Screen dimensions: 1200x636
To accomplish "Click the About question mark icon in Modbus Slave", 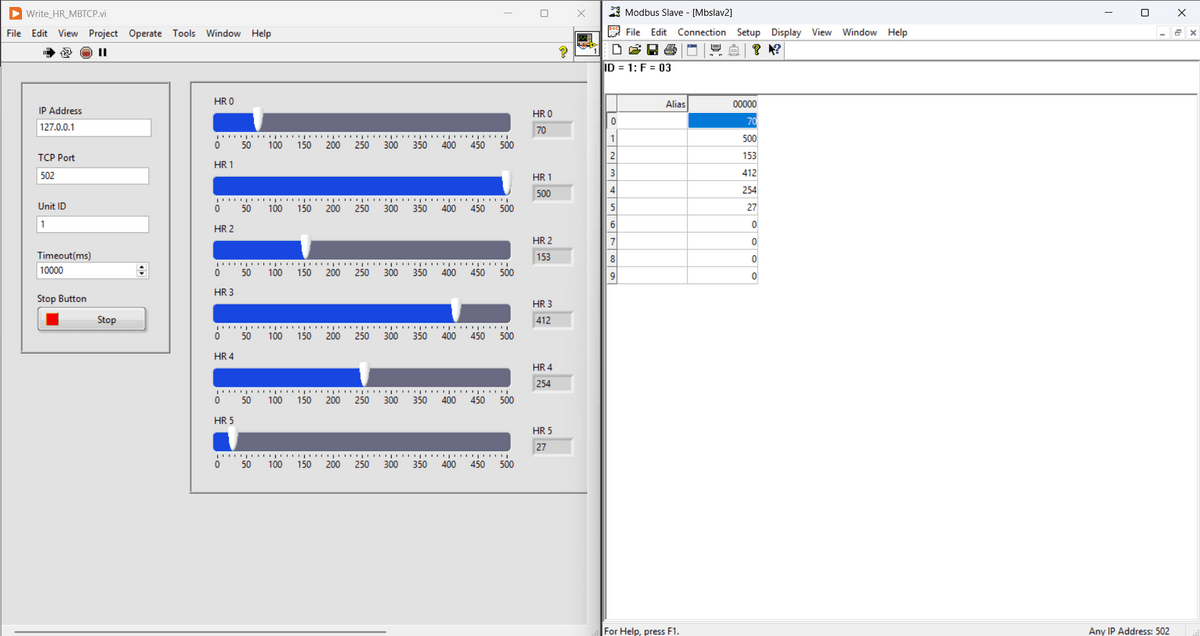I will point(756,50).
